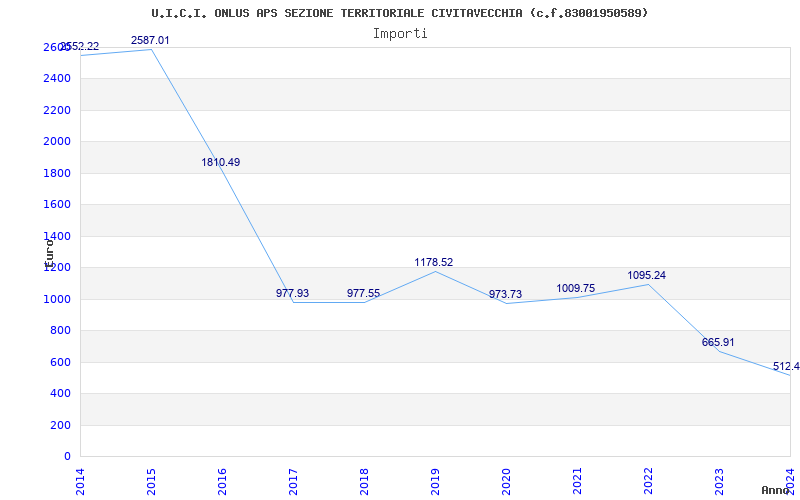Select the 977.93 data label
The image size is (800, 500).
(x=292, y=293)
